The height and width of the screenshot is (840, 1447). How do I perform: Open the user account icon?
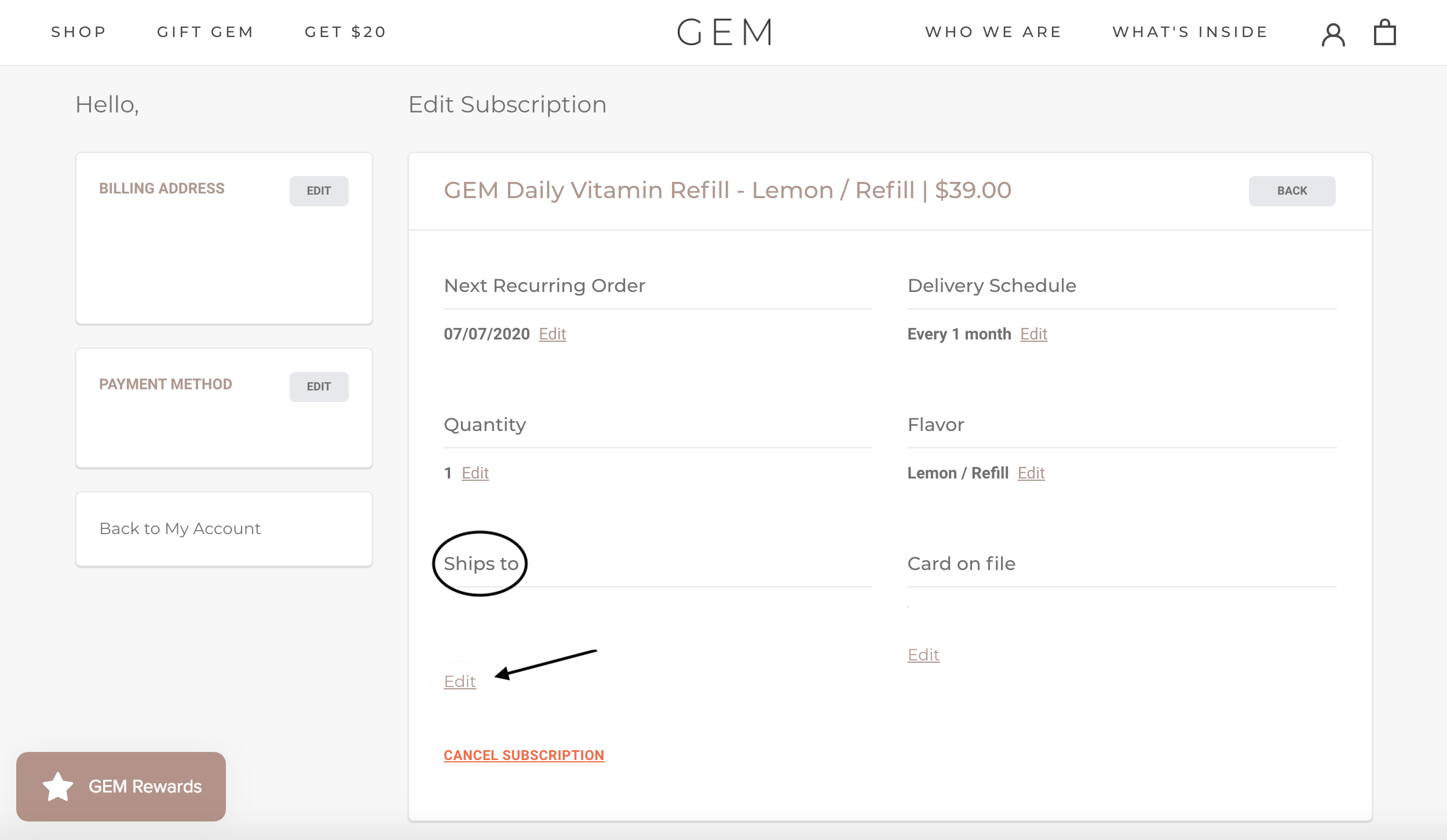pyautogui.click(x=1333, y=34)
